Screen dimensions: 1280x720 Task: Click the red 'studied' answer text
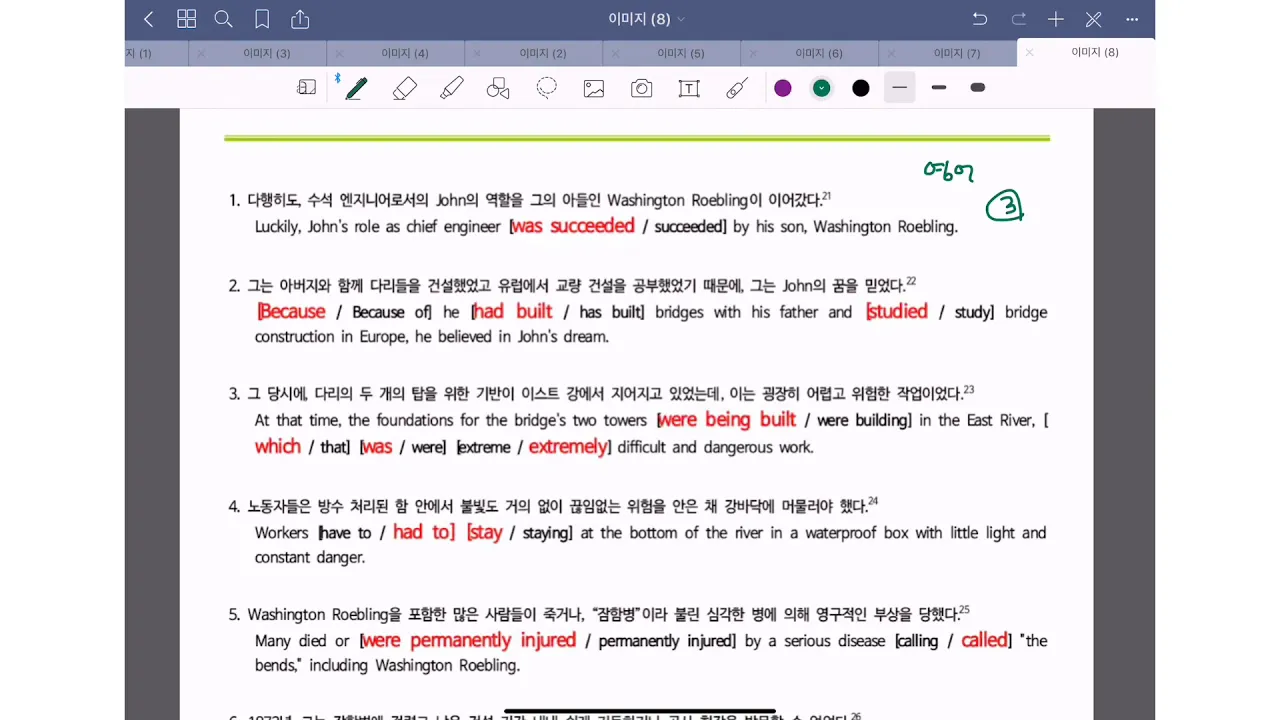(x=898, y=312)
